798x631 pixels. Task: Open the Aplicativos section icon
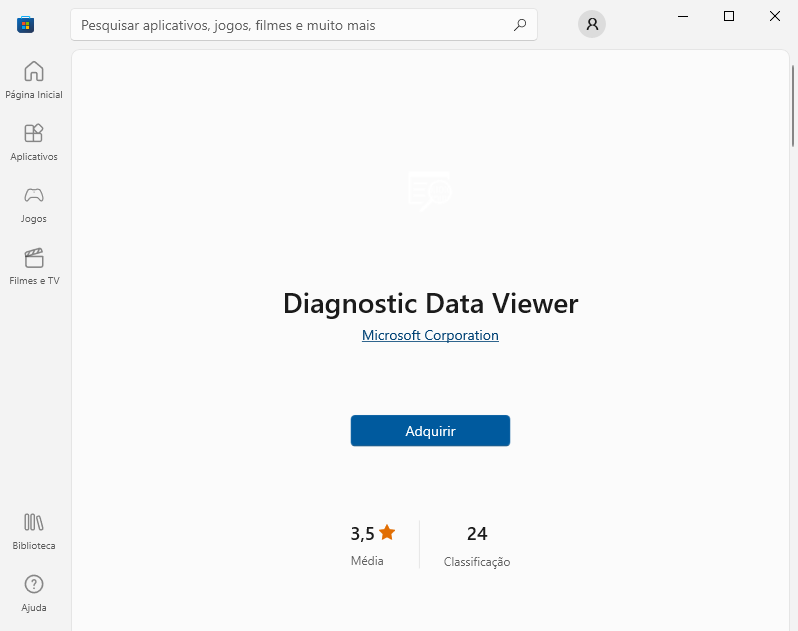34,133
